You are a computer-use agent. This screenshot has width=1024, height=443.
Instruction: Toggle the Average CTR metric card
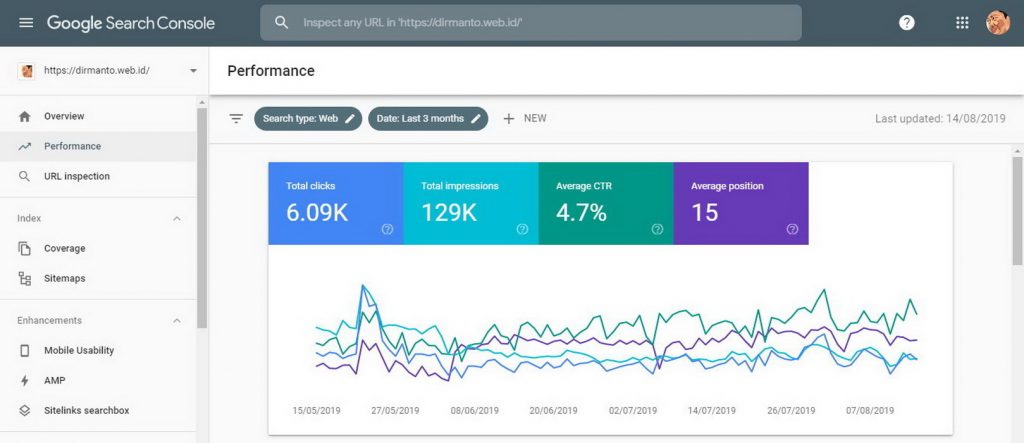click(606, 203)
